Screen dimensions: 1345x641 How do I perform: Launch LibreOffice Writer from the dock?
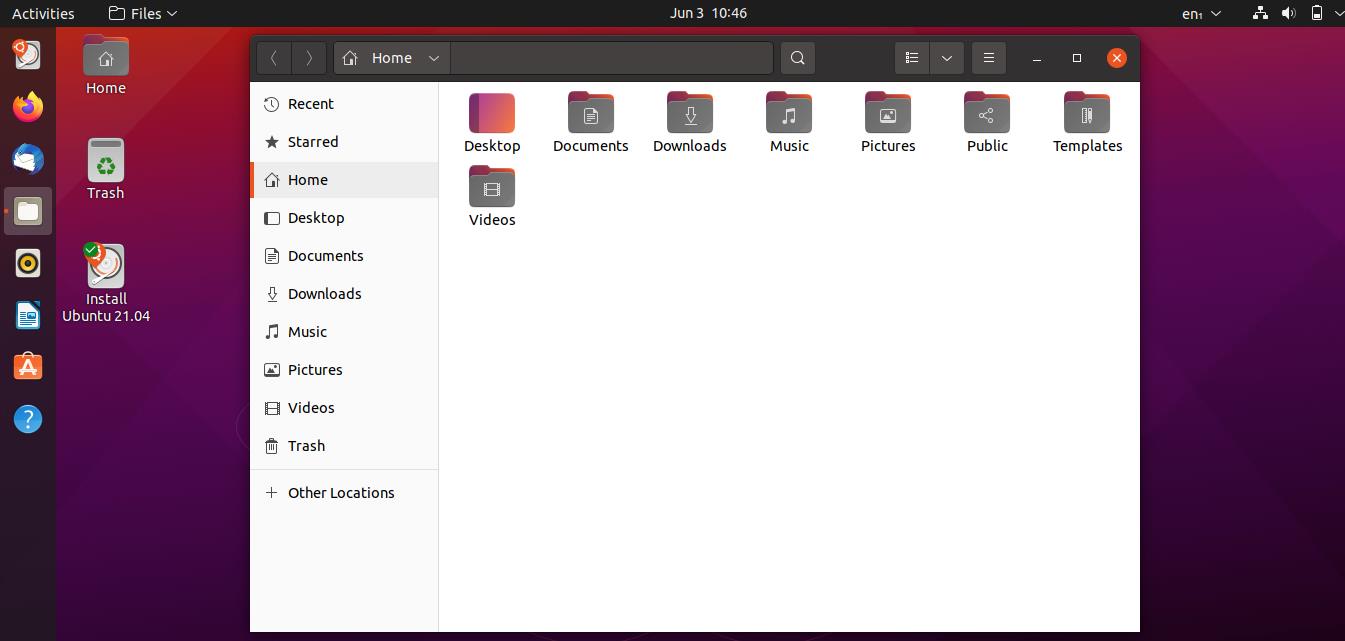[x=28, y=315]
